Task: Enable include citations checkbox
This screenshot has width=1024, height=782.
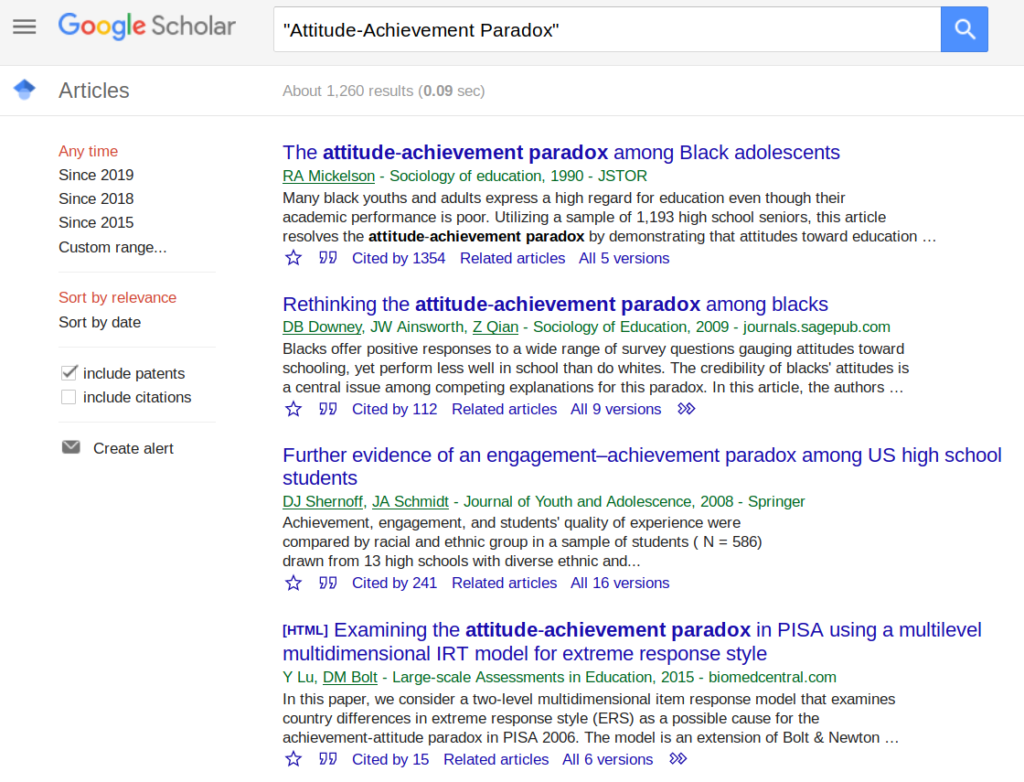Action: 69,397
